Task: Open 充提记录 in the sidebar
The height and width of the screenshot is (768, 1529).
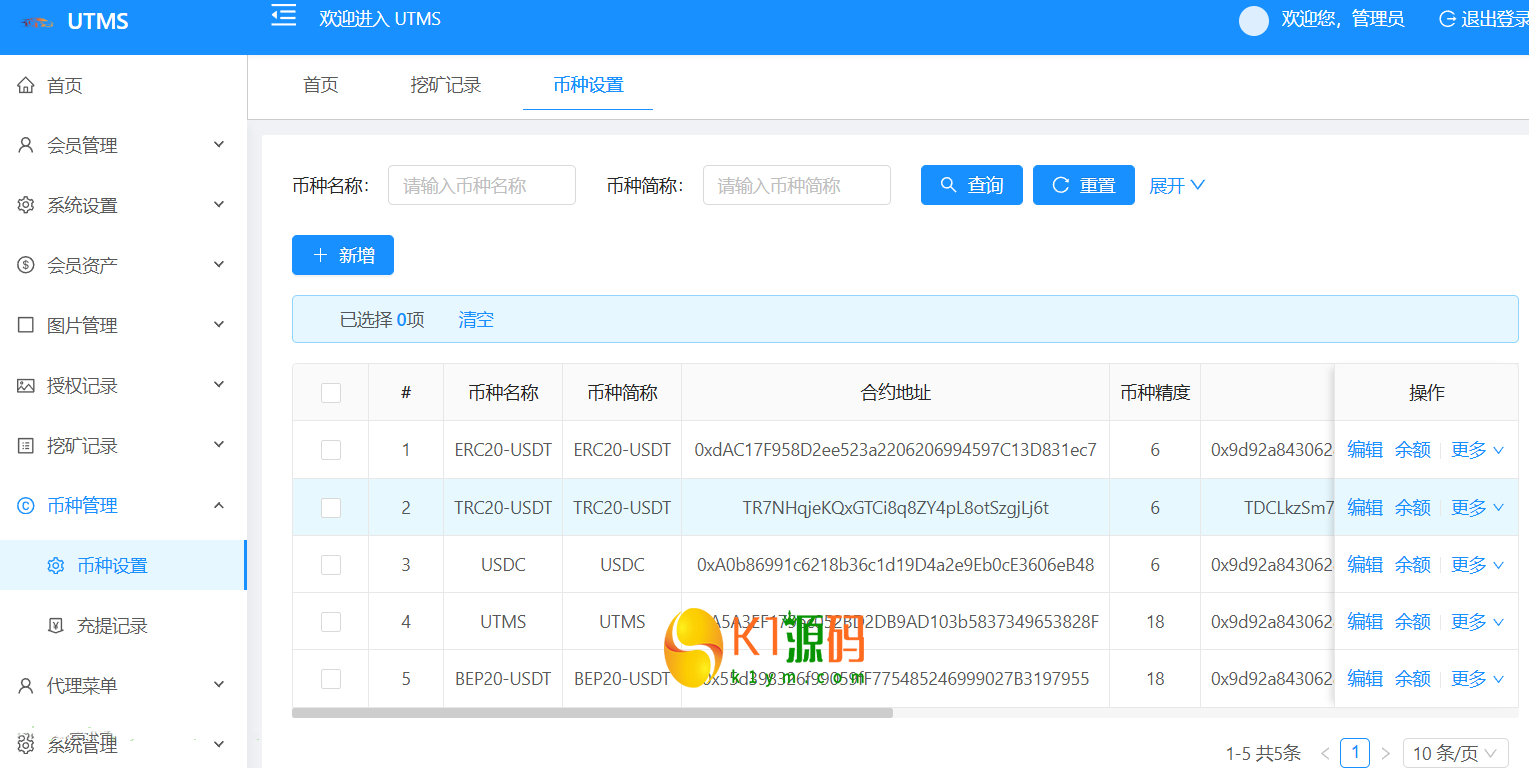Action: [x=112, y=626]
